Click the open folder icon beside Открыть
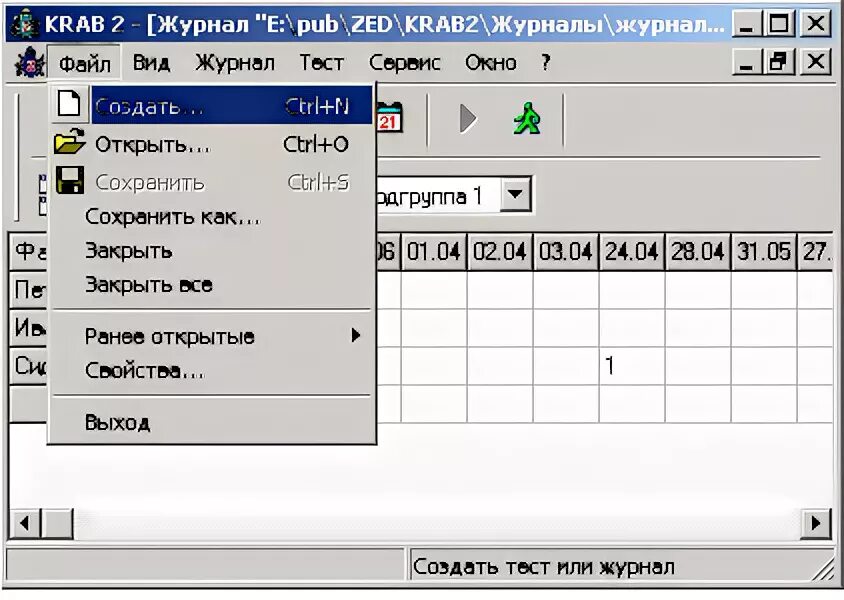 click(x=69, y=142)
